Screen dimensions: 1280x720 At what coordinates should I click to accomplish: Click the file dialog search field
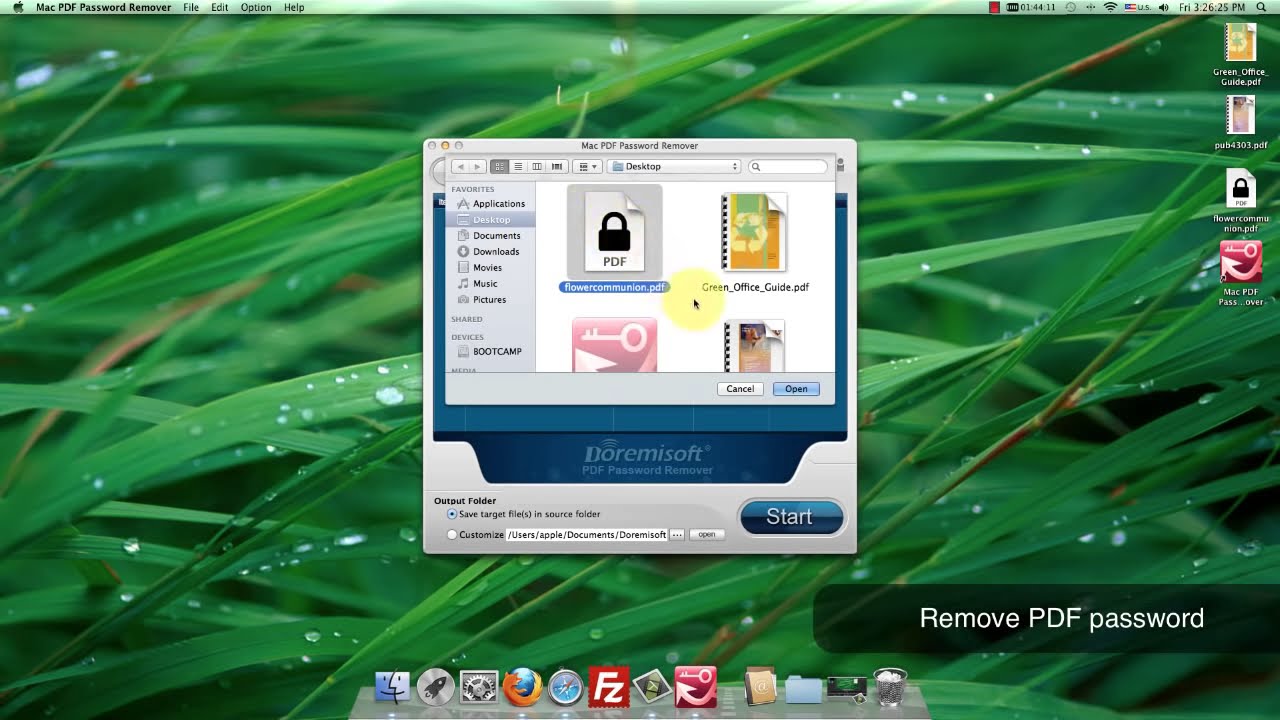point(788,167)
